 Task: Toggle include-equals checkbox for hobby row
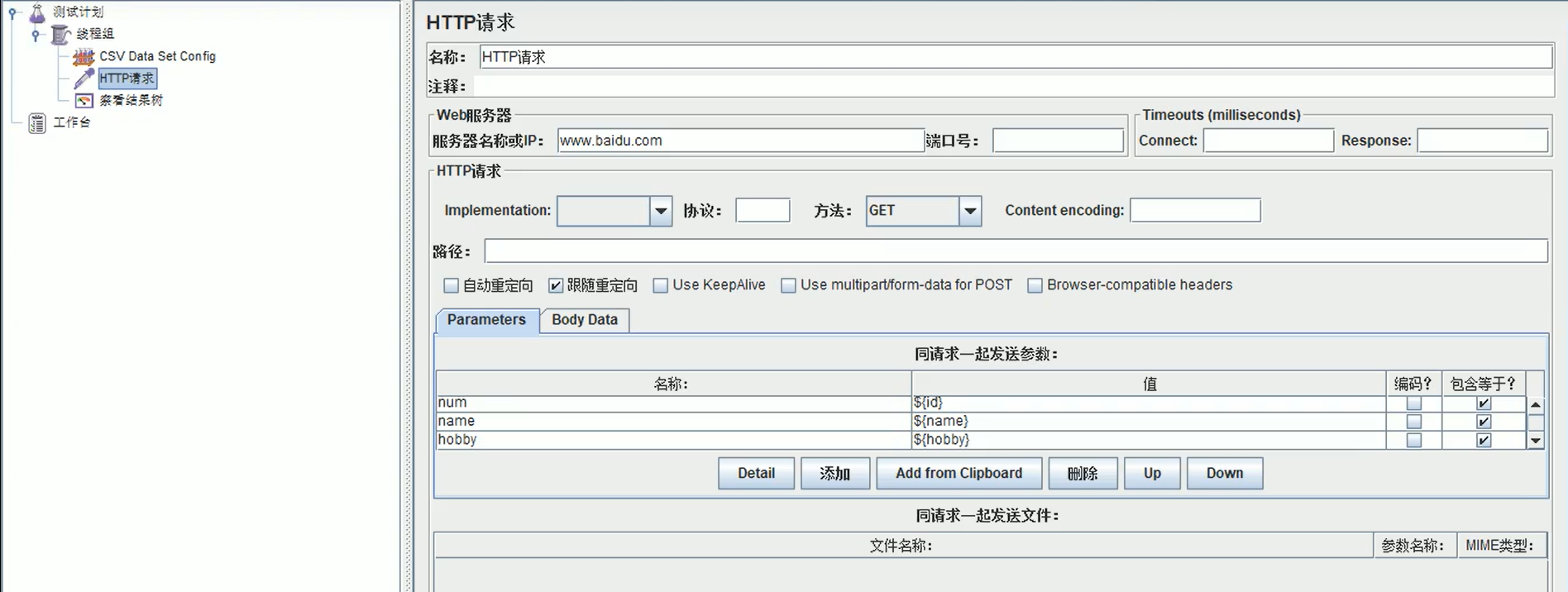pos(1484,440)
